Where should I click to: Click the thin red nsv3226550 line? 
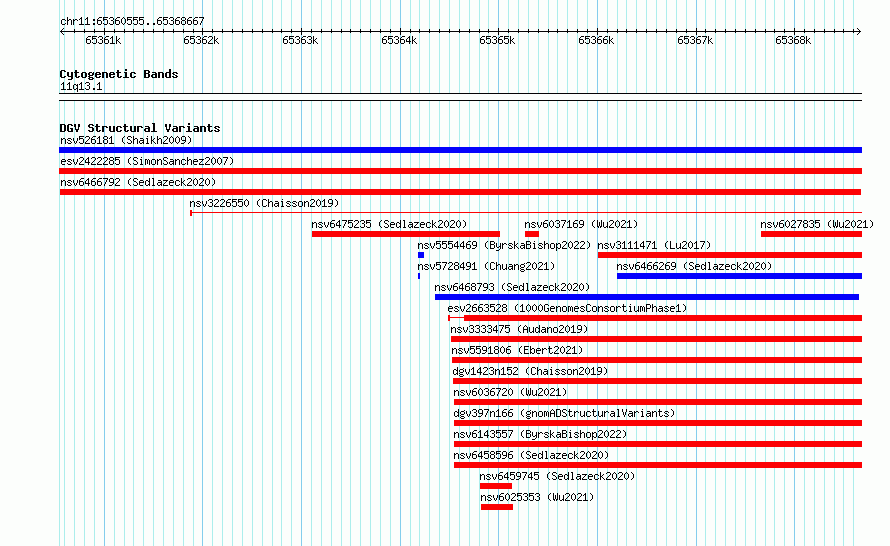(x=526, y=213)
